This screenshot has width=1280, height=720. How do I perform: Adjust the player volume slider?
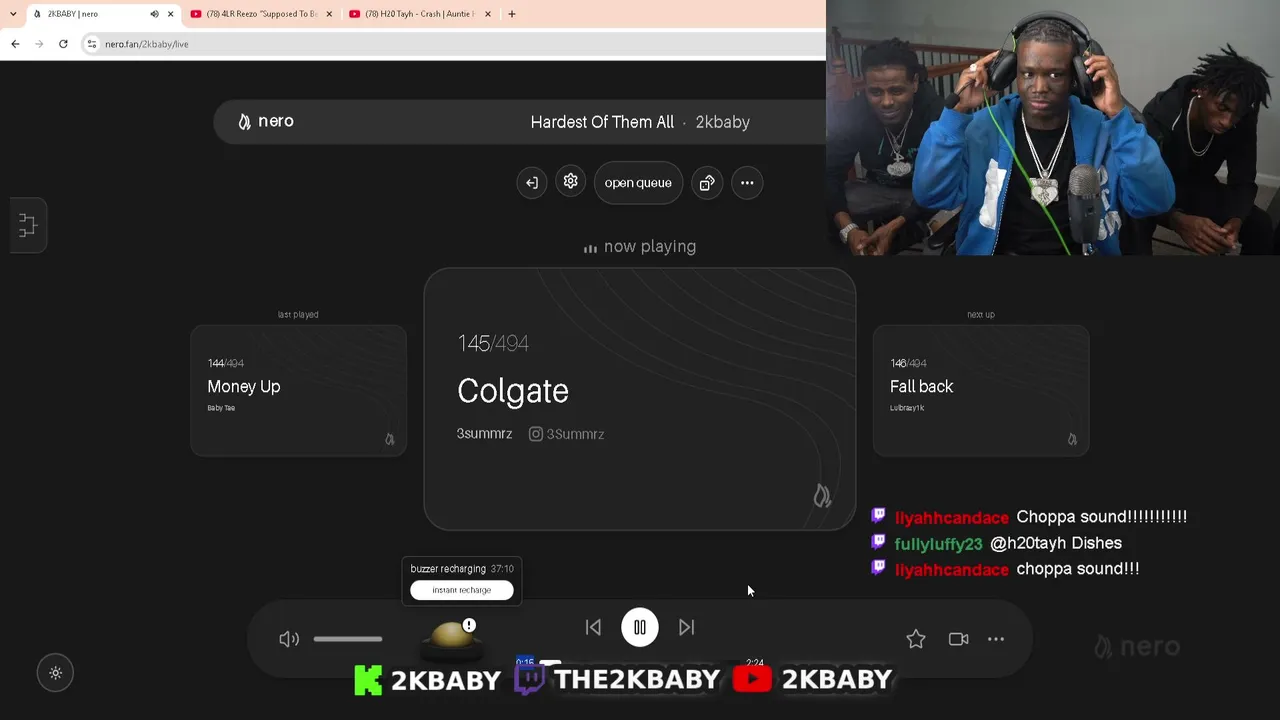click(x=348, y=639)
